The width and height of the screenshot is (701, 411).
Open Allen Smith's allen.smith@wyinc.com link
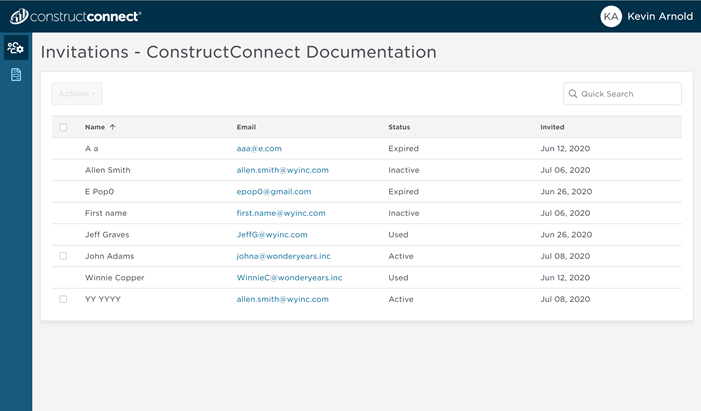pos(283,170)
